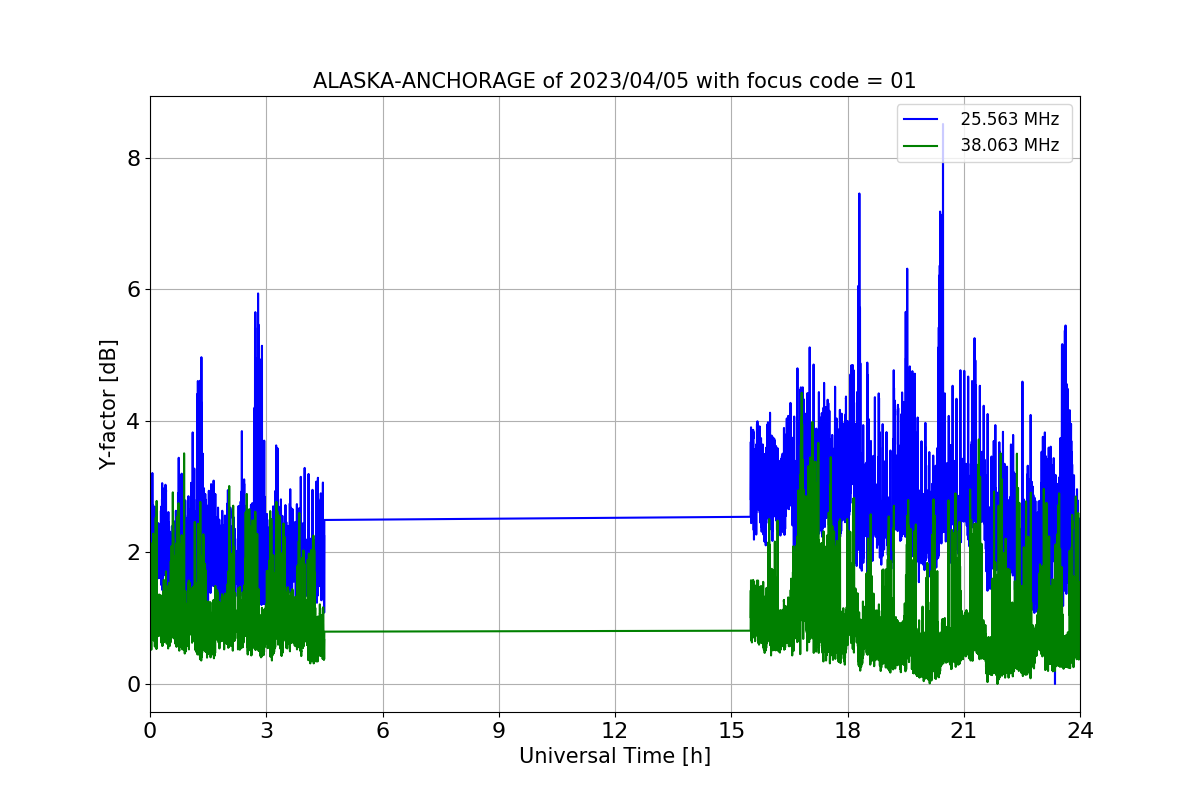The image size is (1200, 800).
Task: Click x-axis tick label 0
Action: (150, 730)
